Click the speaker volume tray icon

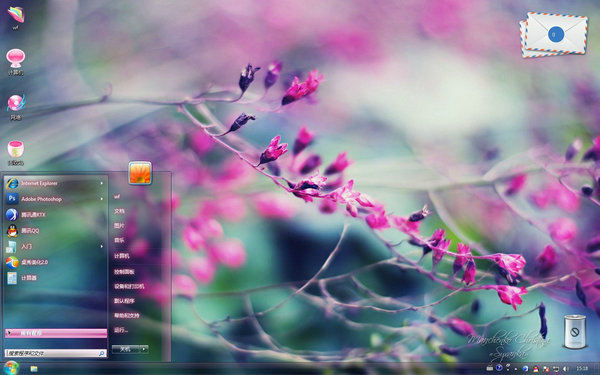click(x=565, y=368)
